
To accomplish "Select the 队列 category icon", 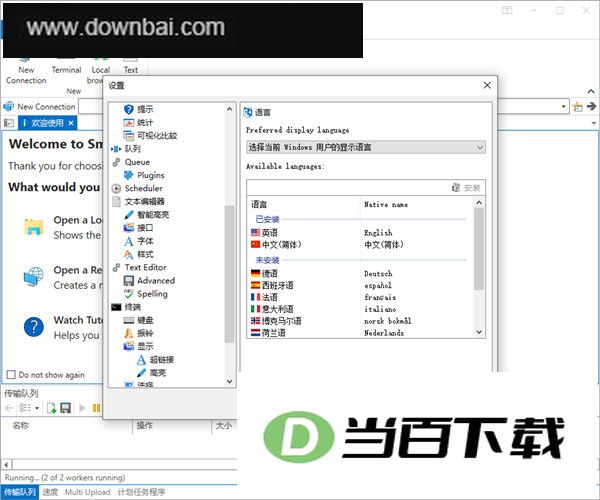I will pos(116,149).
